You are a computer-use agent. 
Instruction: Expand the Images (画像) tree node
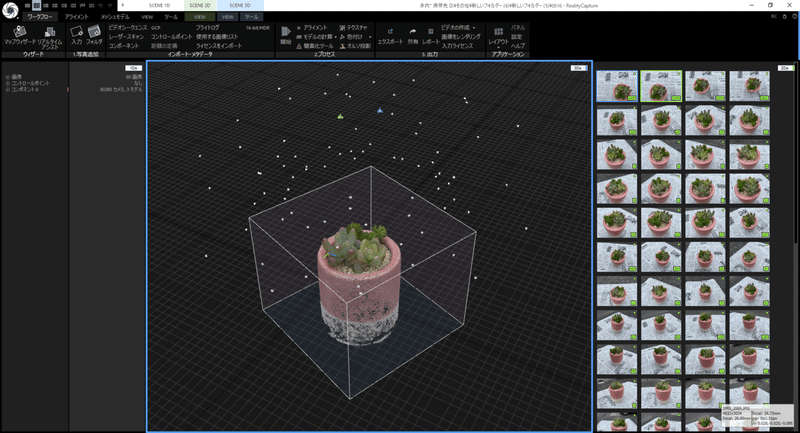[x=8, y=77]
